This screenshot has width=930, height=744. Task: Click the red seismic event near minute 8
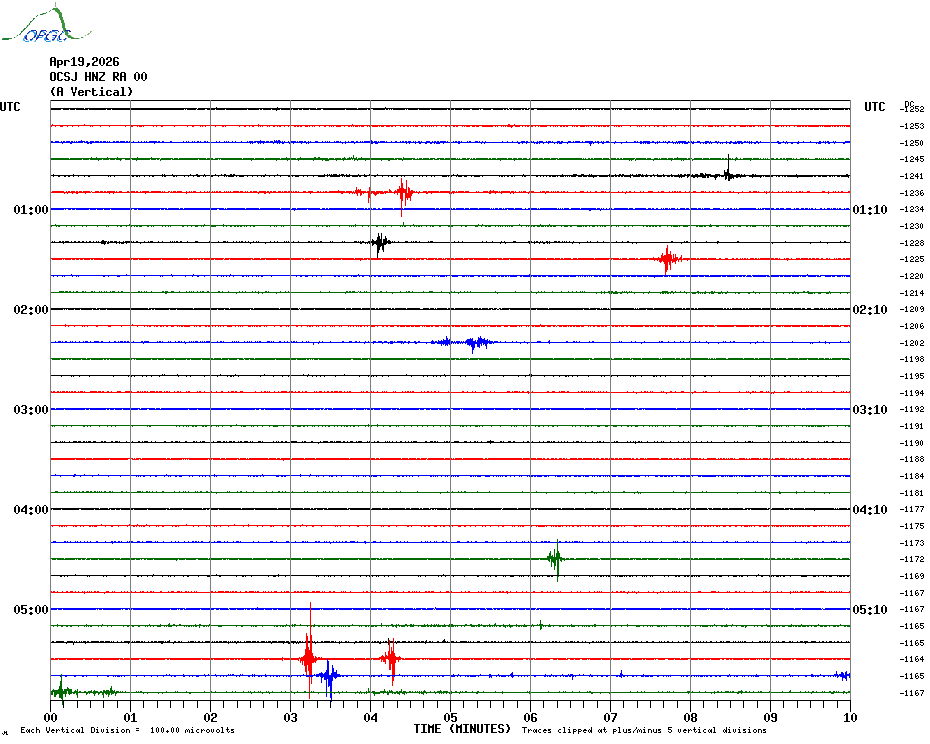[667, 259]
